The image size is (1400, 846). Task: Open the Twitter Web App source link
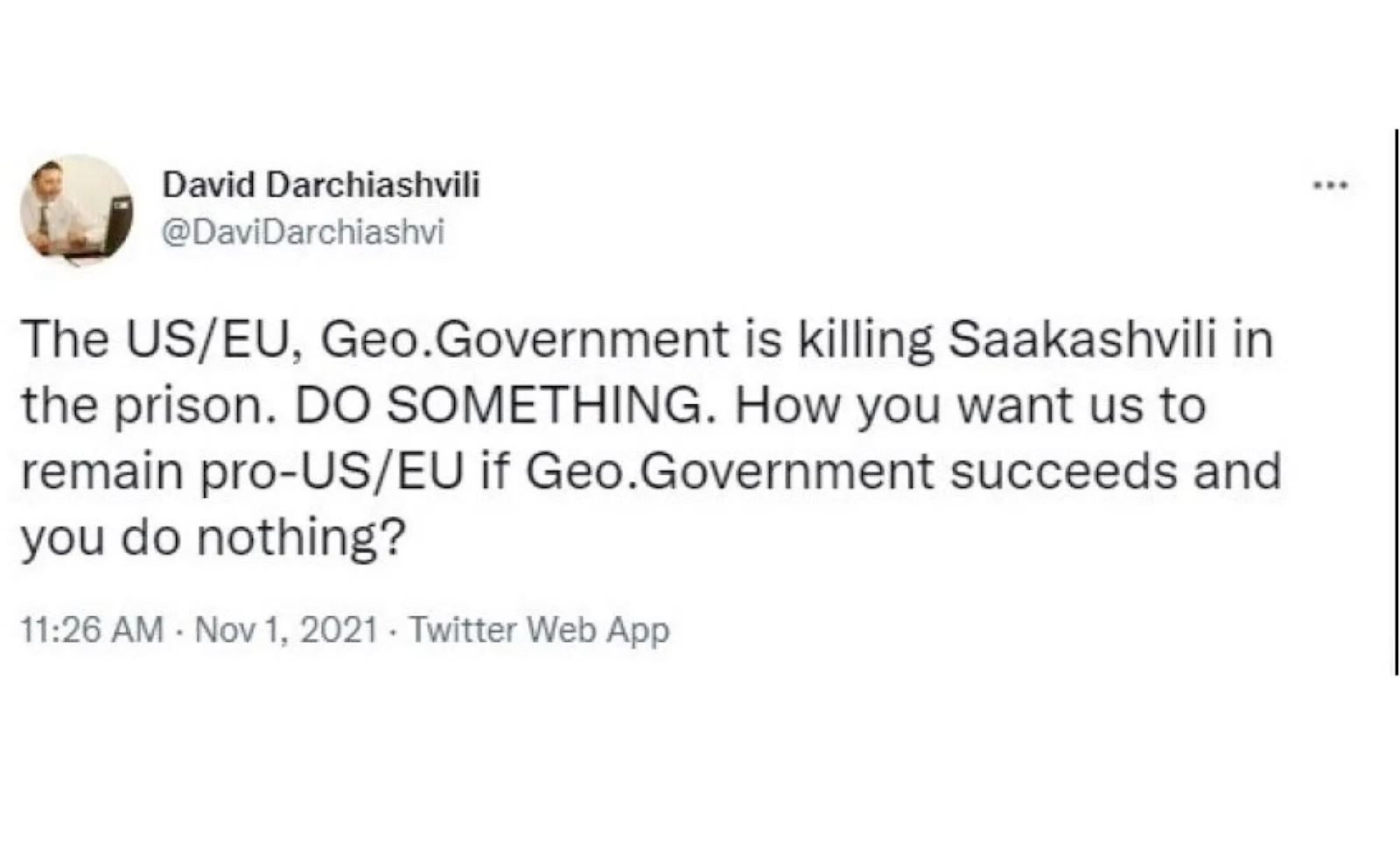(x=539, y=629)
